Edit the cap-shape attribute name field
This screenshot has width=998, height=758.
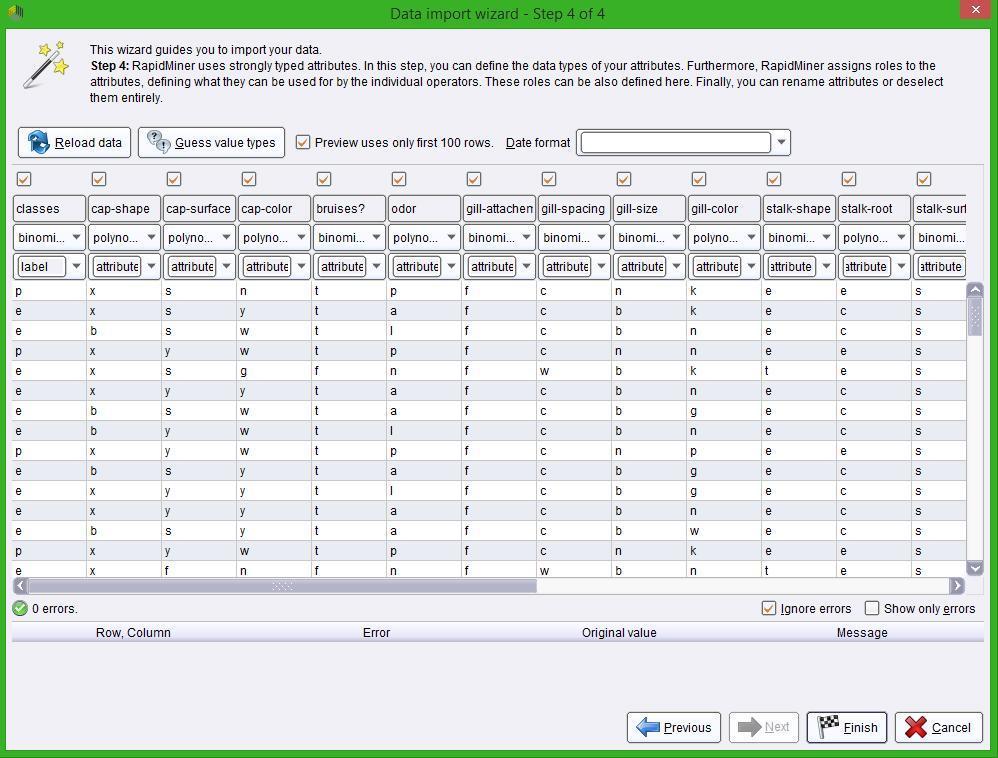pyautogui.click(x=124, y=209)
